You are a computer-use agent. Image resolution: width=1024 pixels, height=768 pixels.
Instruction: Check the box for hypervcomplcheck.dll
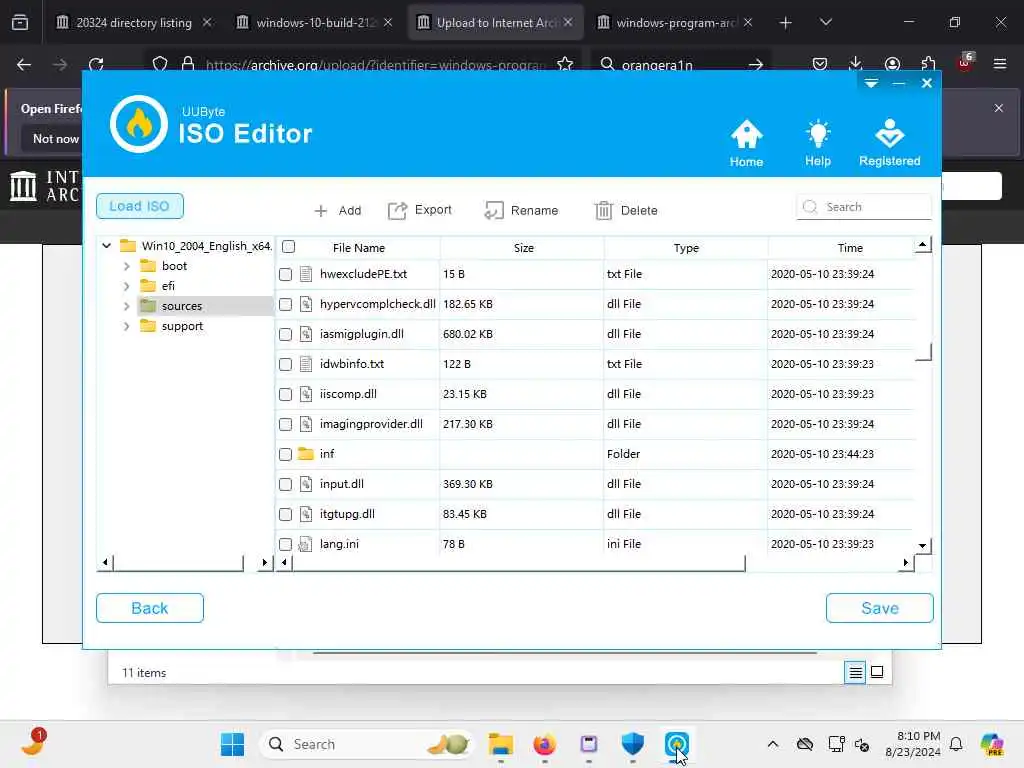point(285,304)
